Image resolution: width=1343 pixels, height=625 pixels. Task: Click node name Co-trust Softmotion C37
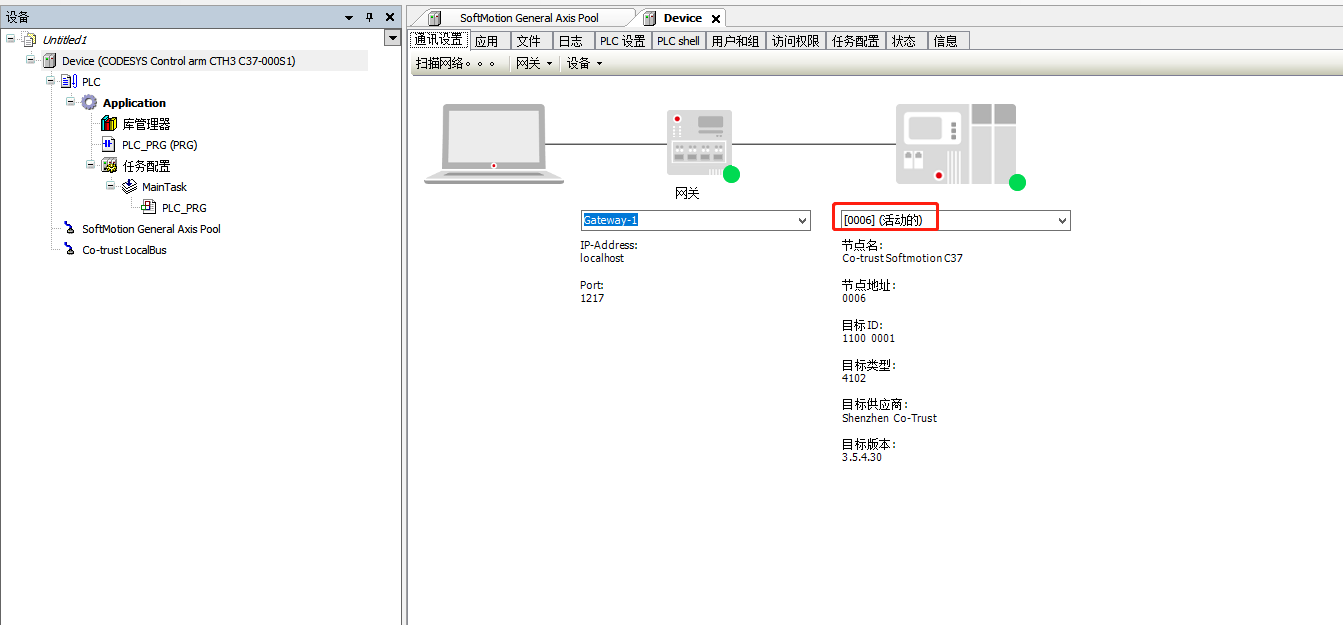click(902, 258)
